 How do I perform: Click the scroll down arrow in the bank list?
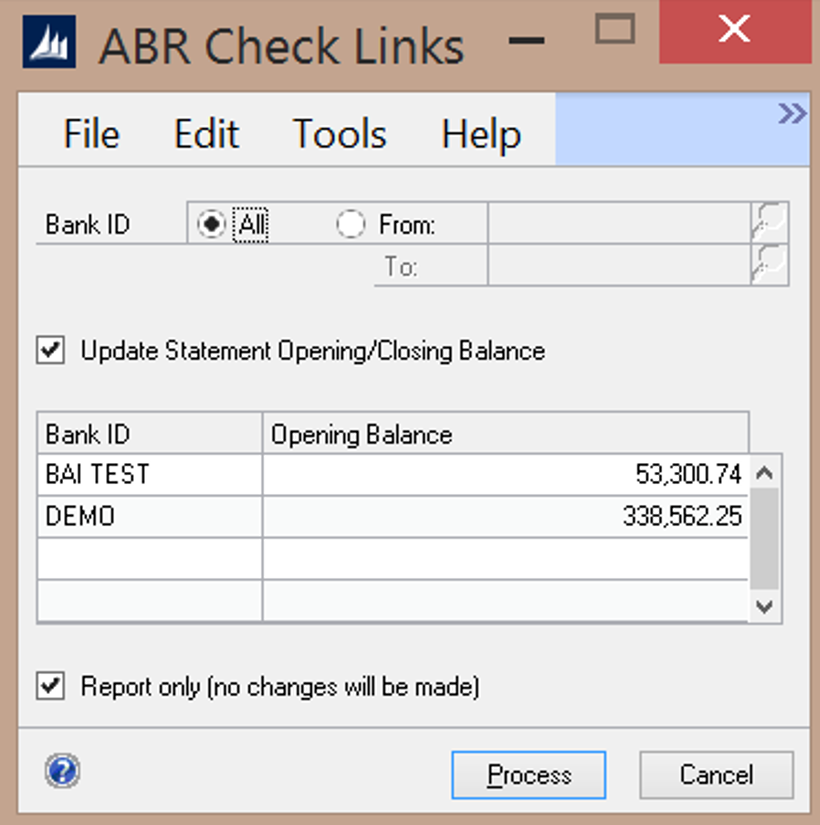click(765, 606)
